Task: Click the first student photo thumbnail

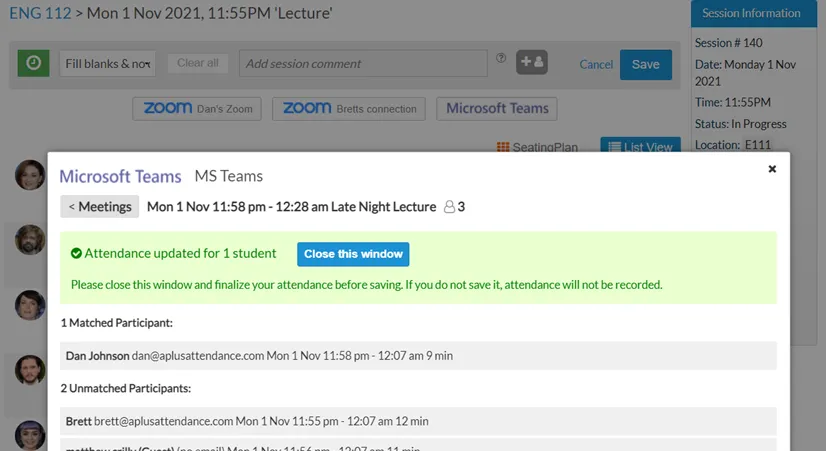Action: click(x=30, y=175)
